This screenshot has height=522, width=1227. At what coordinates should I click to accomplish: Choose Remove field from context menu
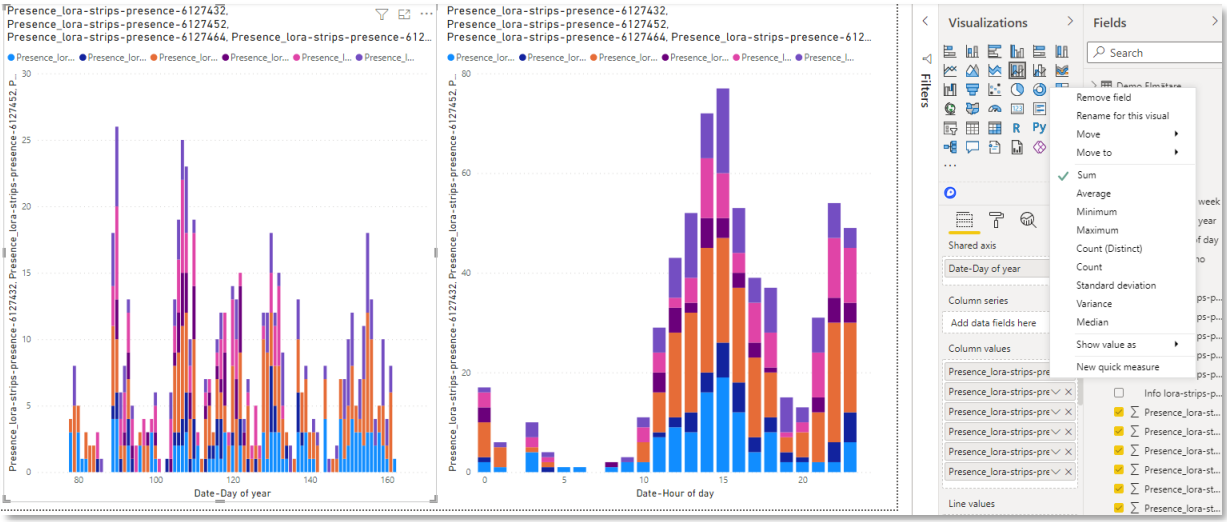[x=1104, y=97]
